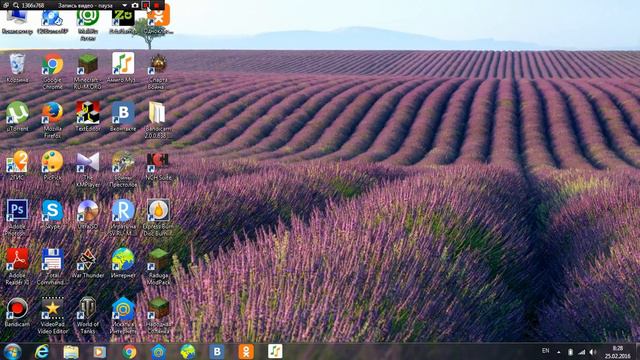Viewport: 640px width, 360px height.
Task: Open the uTorrent desktop shortcut
Action: coord(17,113)
